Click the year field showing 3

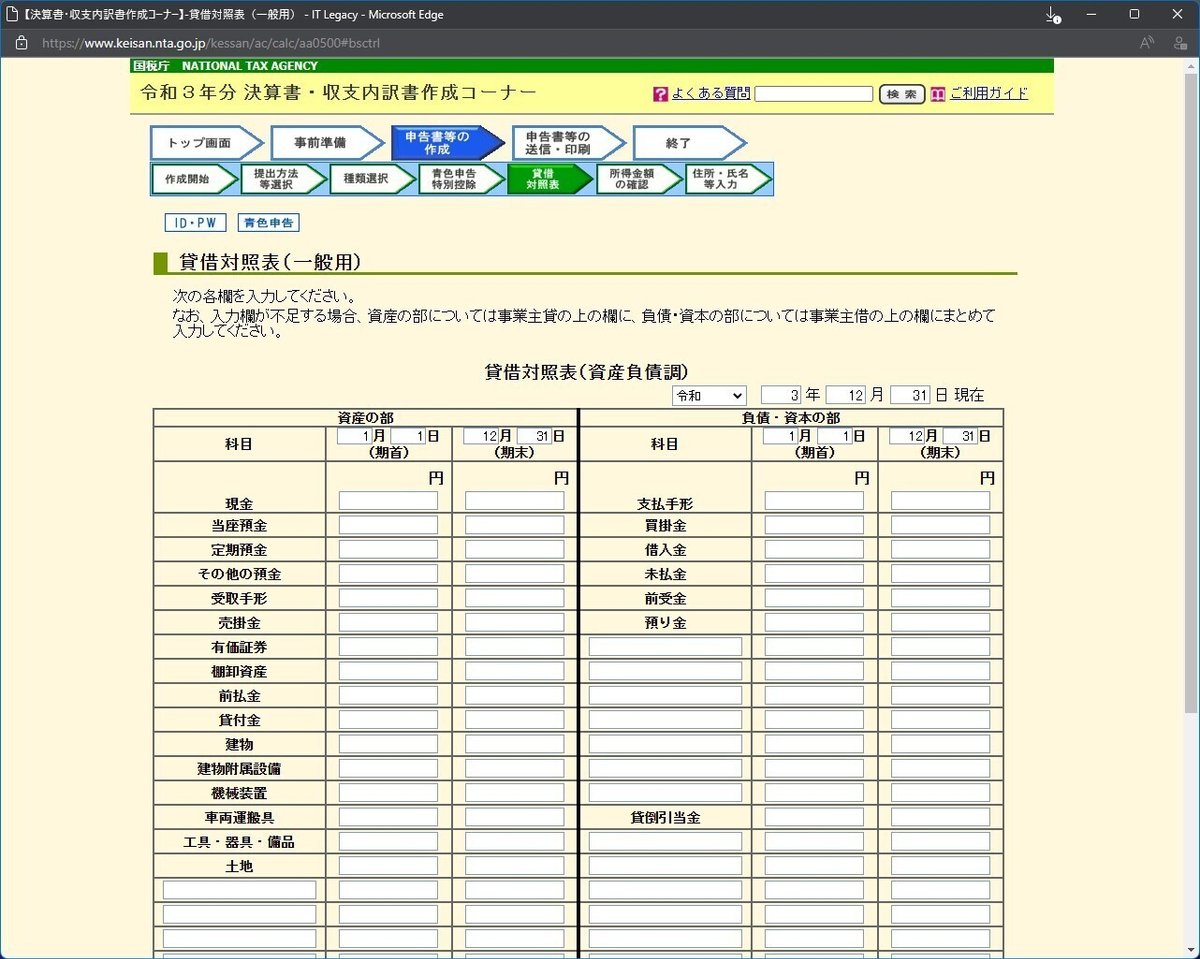[781, 395]
